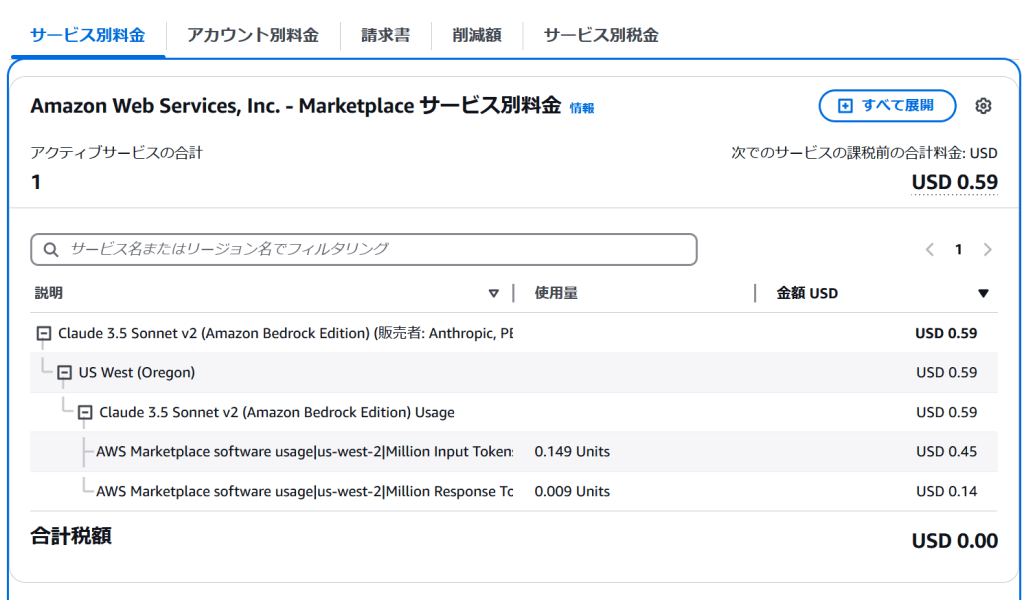Click the underlined USD 0.59 pre-tax total
1024x600 pixels.
pyautogui.click(x=955, y=182)
